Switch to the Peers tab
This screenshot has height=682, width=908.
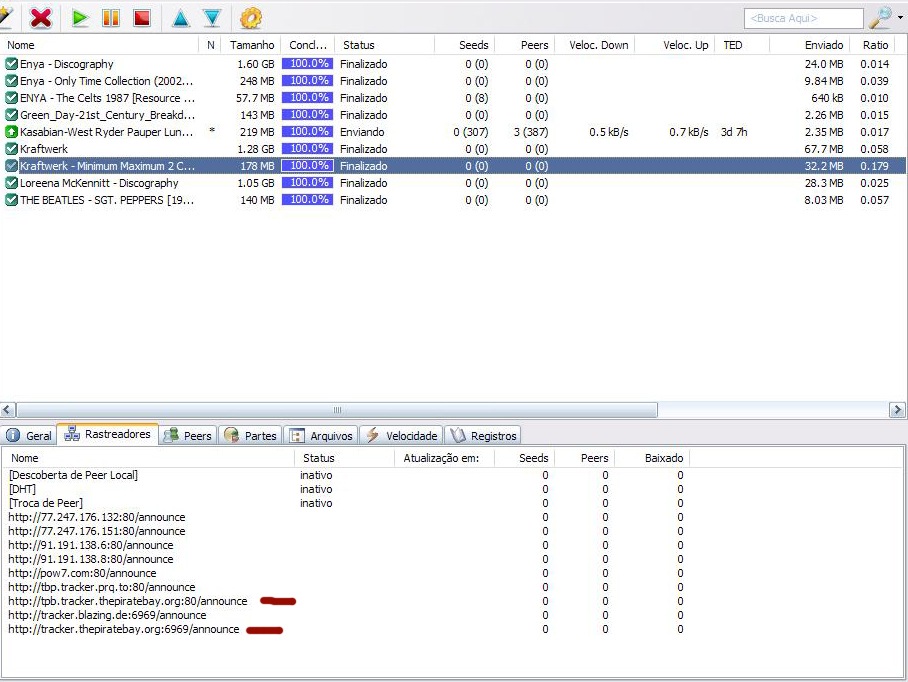[x=188, y=435]
